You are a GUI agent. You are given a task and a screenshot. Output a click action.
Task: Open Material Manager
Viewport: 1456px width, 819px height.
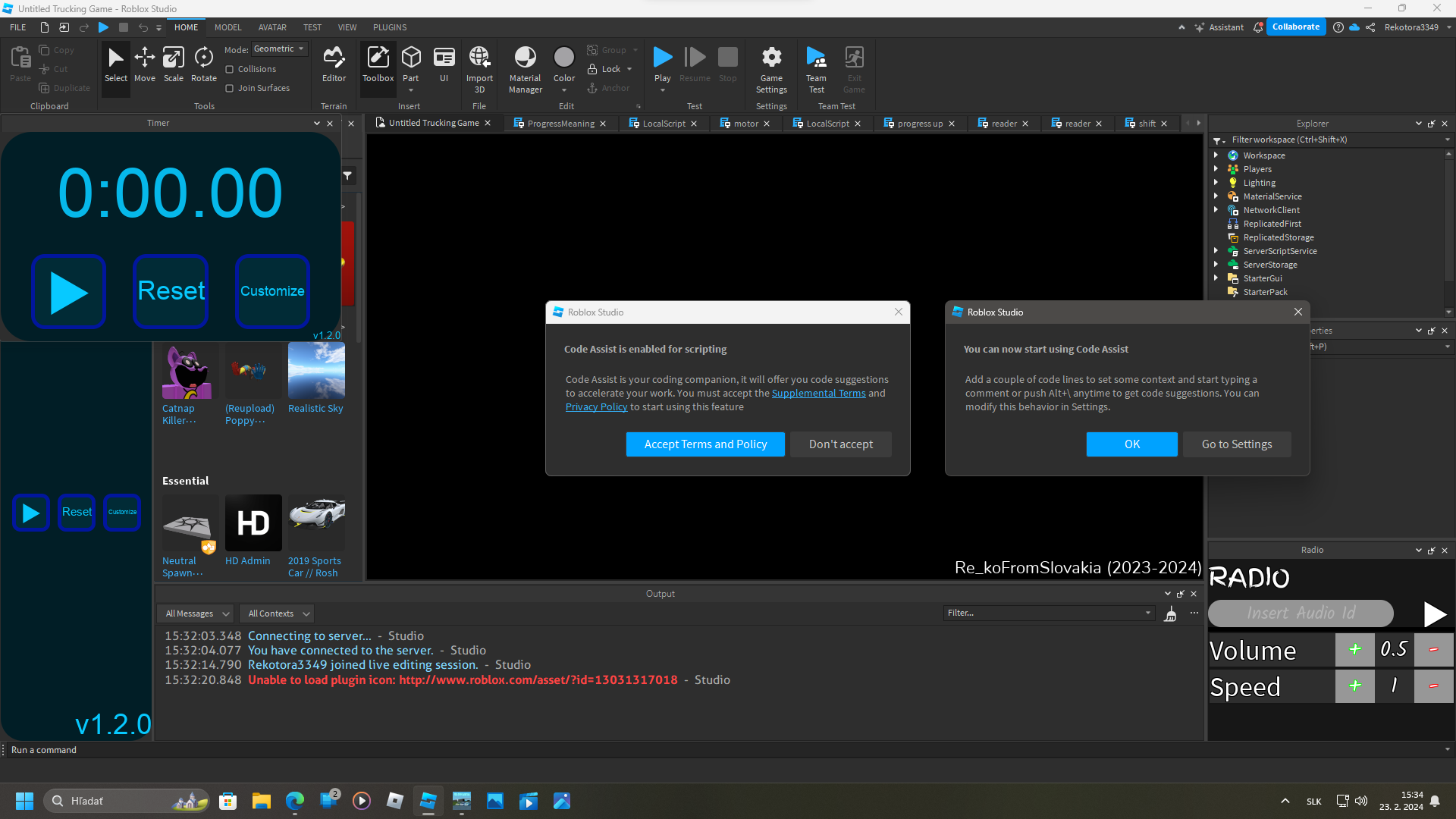click(525, 70)
